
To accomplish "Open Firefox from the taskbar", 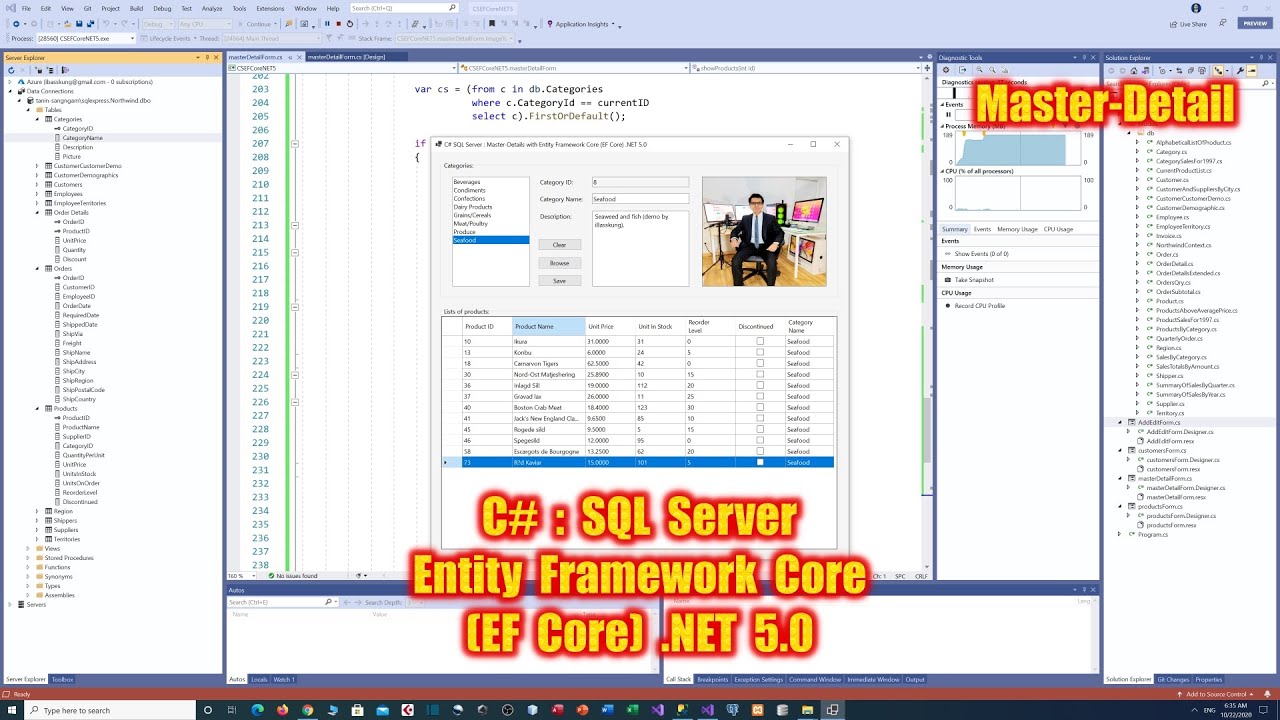I will click(x=282, y=710).
